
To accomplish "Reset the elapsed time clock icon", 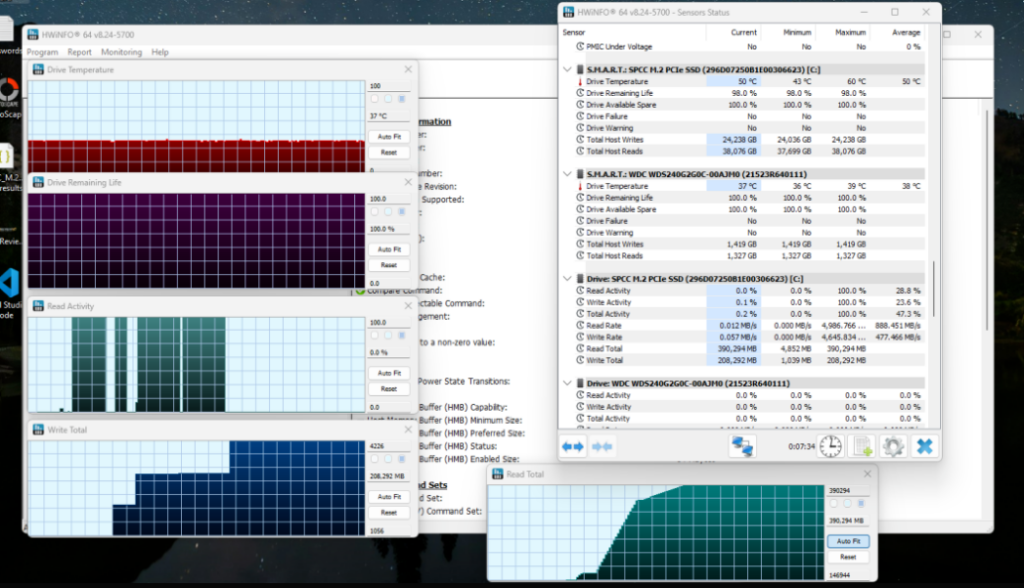I will coord(831,447).
